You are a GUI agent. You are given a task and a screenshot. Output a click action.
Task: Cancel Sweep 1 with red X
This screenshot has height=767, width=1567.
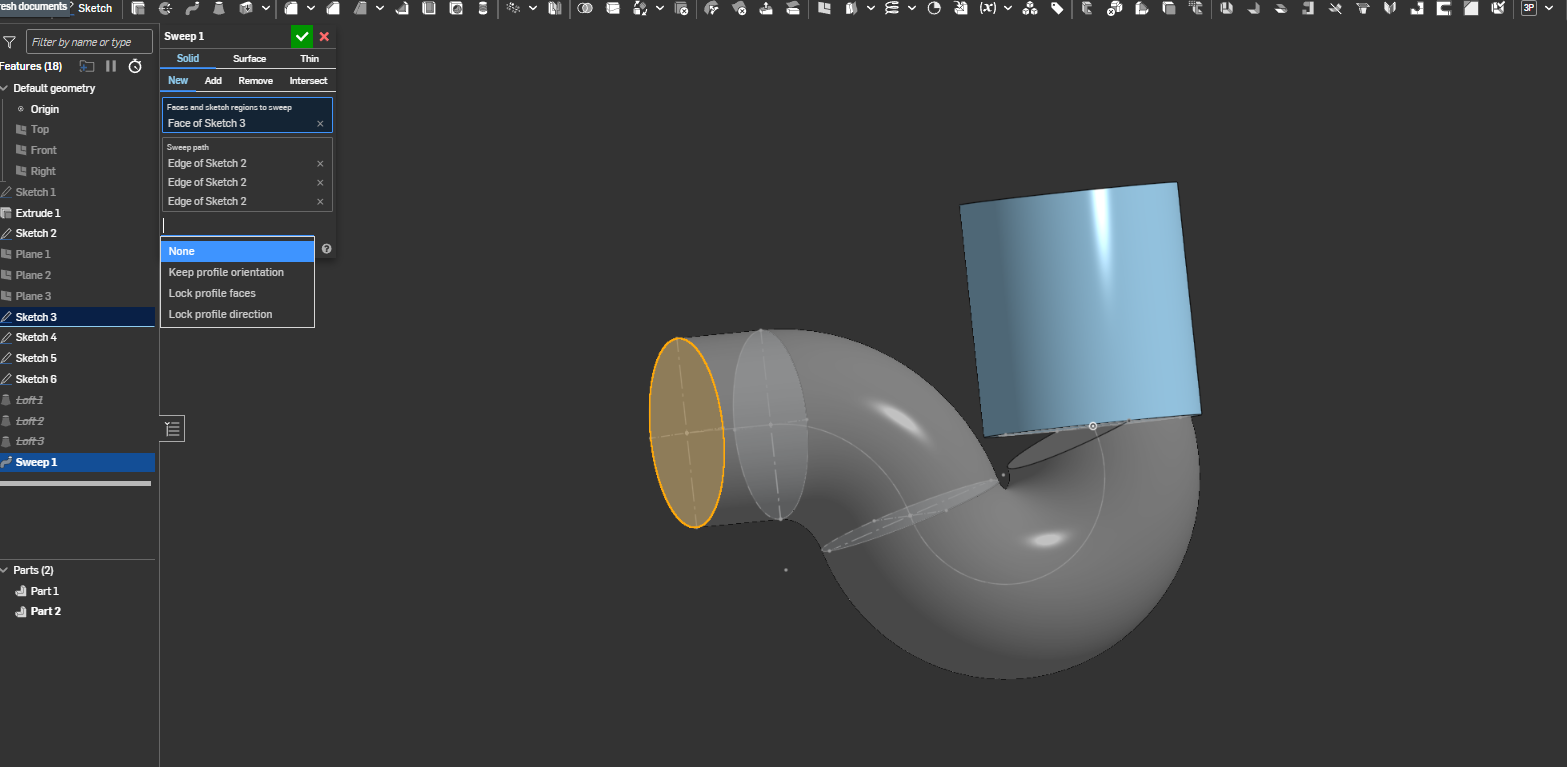(324, 37)
